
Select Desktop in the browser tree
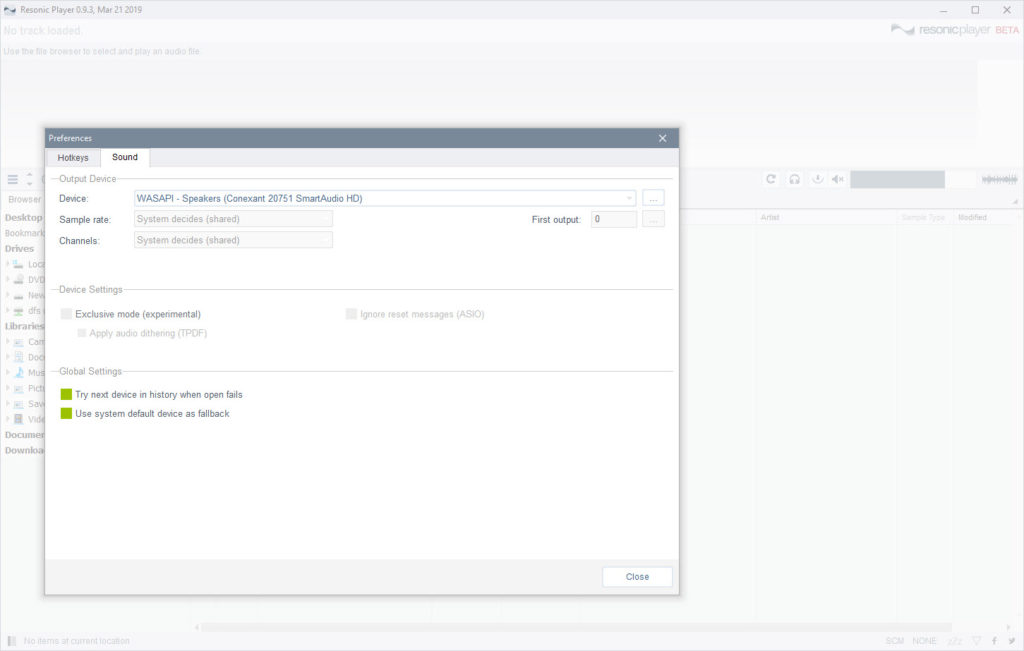click(24, 217)
